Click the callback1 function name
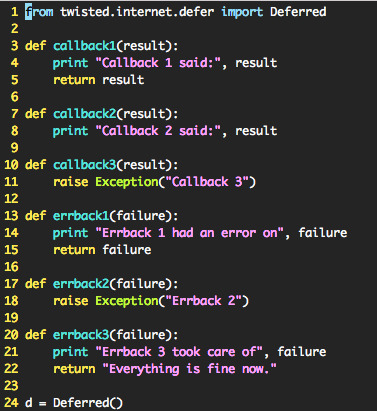Screen dimensions: 377x411 coord(84,46)
